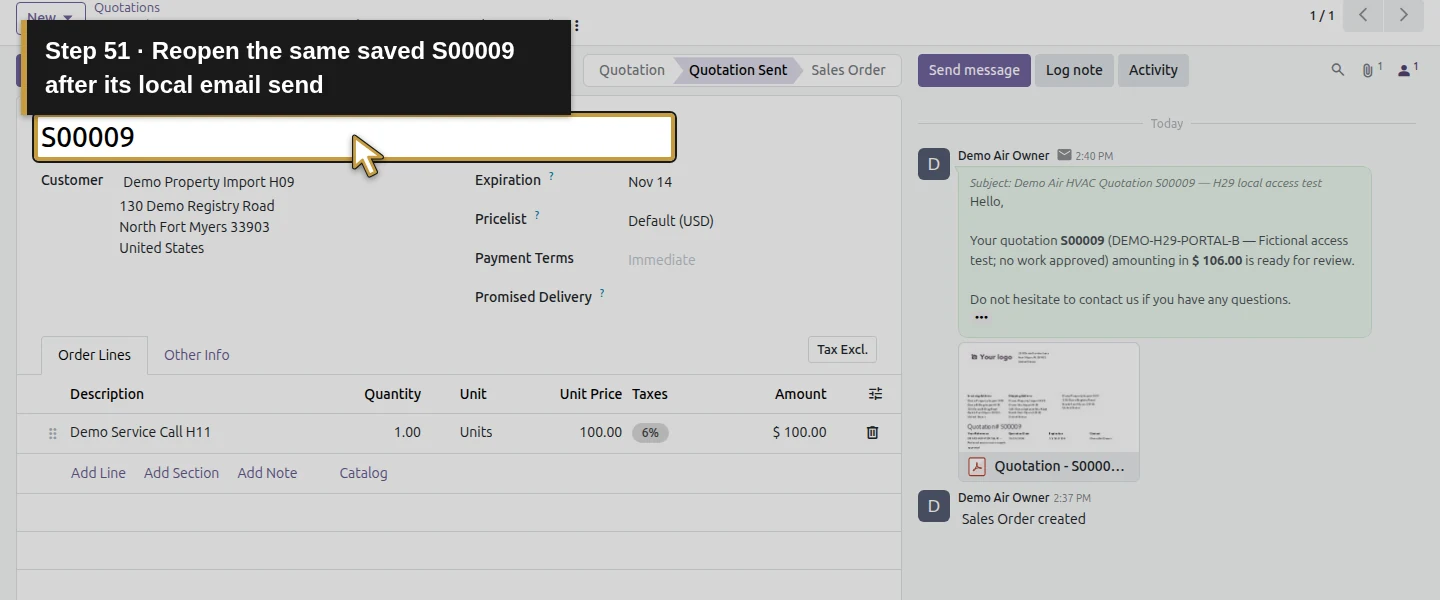This screenshot has width=1440, height=600.
Task: Click the 2:37 PM message timestamp
Action: pos(1072,498)
